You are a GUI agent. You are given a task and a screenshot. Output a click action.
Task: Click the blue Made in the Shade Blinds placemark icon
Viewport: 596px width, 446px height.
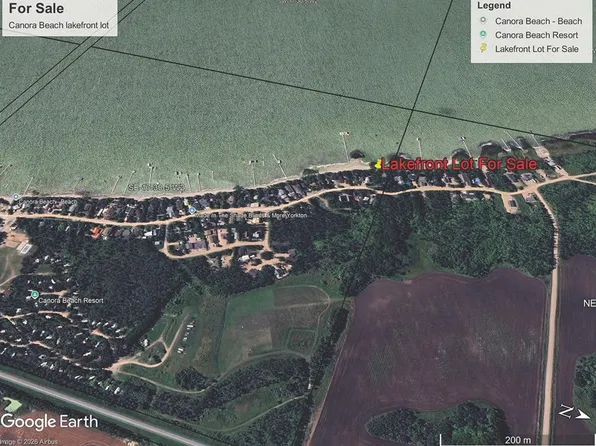(192, 210)
